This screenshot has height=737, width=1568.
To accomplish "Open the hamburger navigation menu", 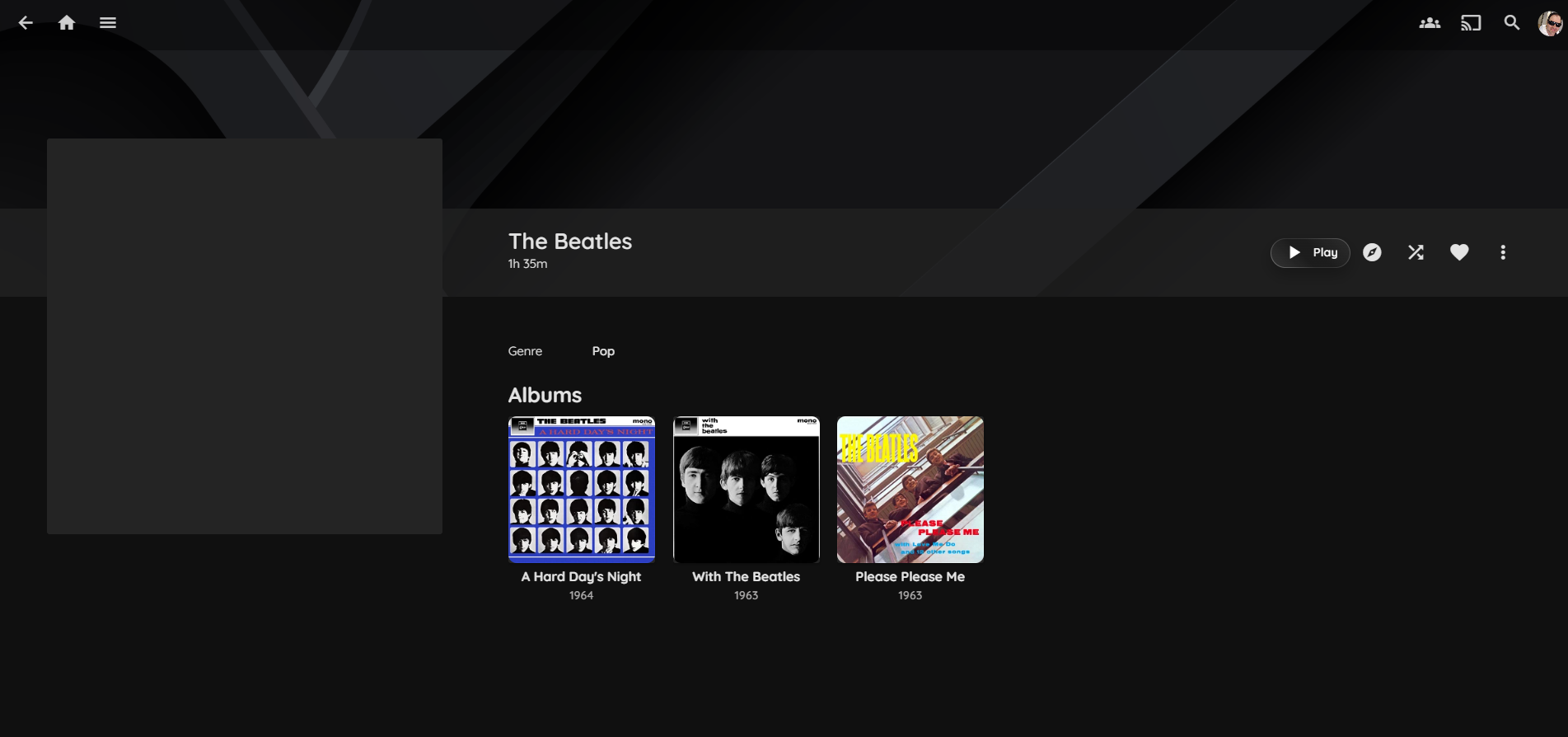I will pos(108,23).
